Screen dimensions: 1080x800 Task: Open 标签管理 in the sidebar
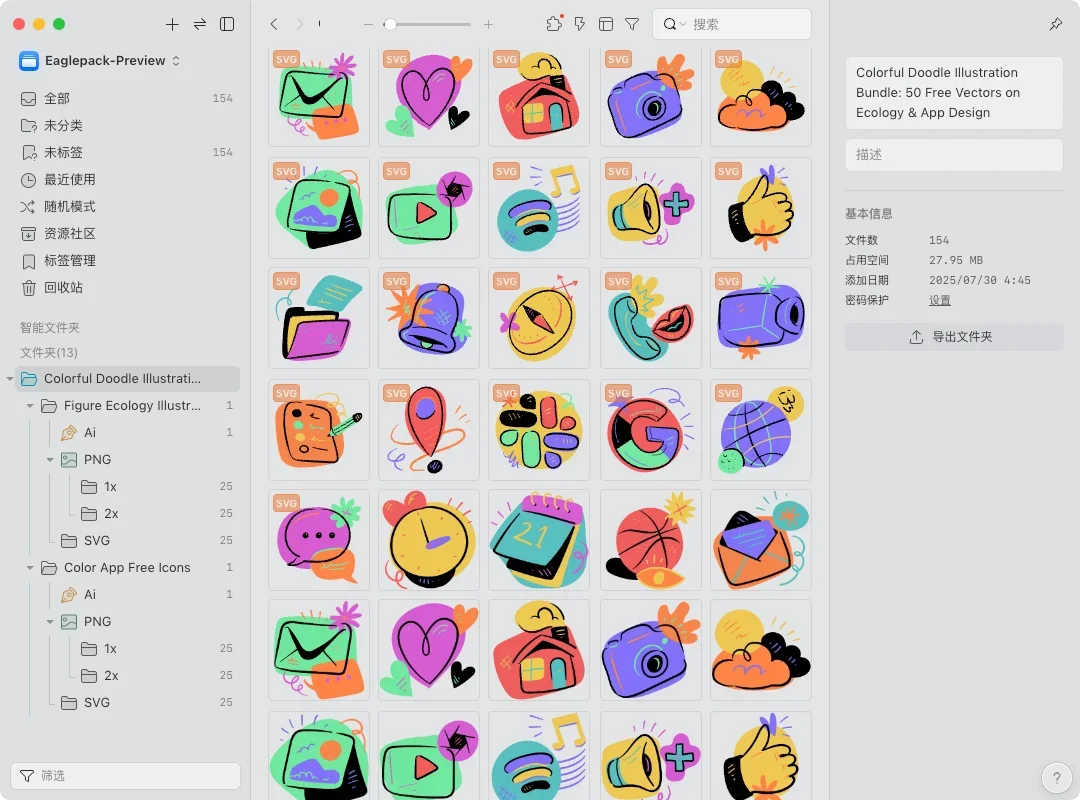pos(70,261)
